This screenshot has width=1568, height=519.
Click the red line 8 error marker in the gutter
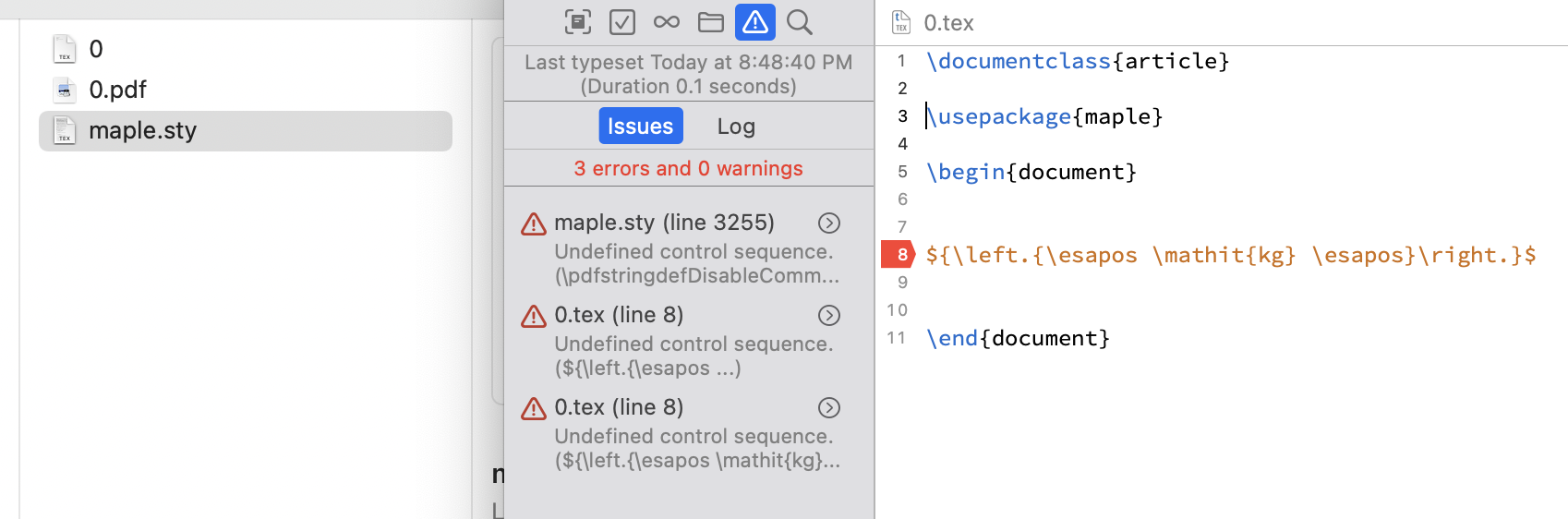coord(898,255)
